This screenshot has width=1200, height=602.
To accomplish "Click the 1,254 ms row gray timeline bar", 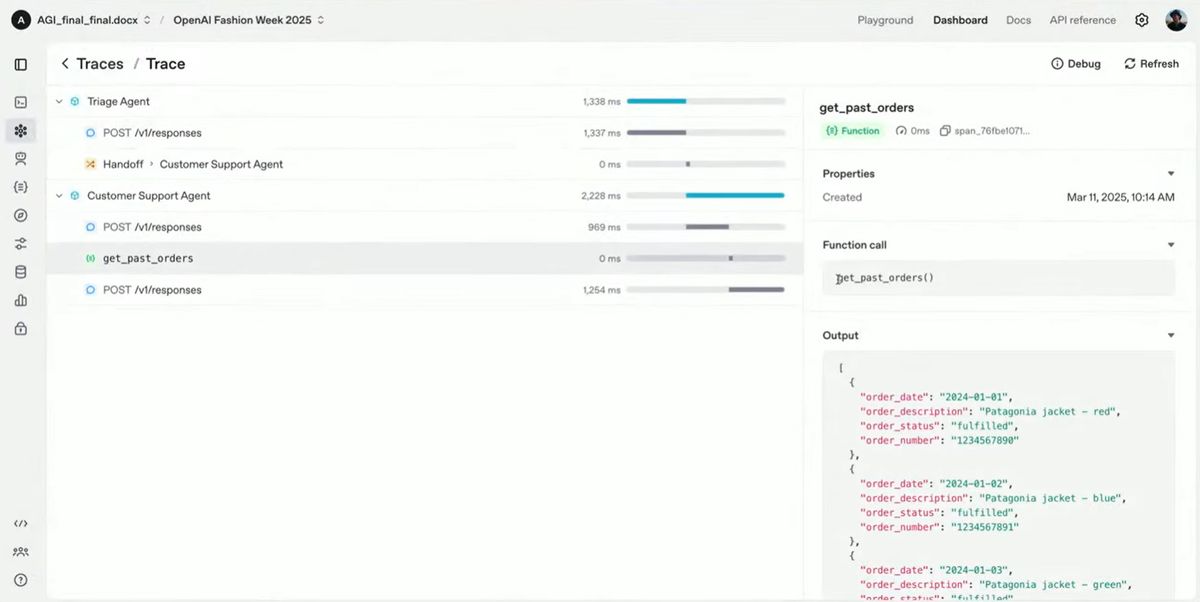I will coord(756,289).
